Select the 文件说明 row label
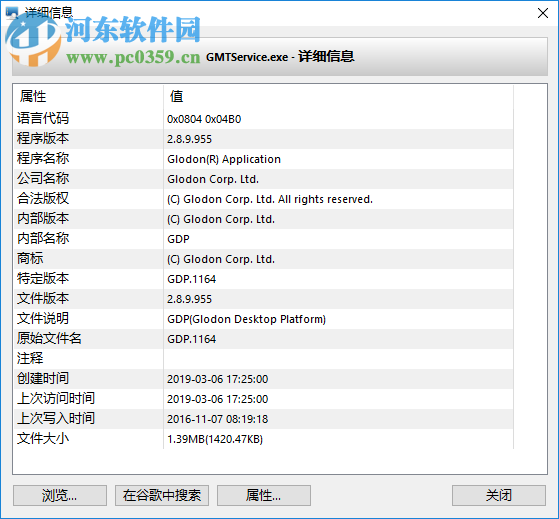The height and width of the screenshot is (519, 559). tap(43, 318)
